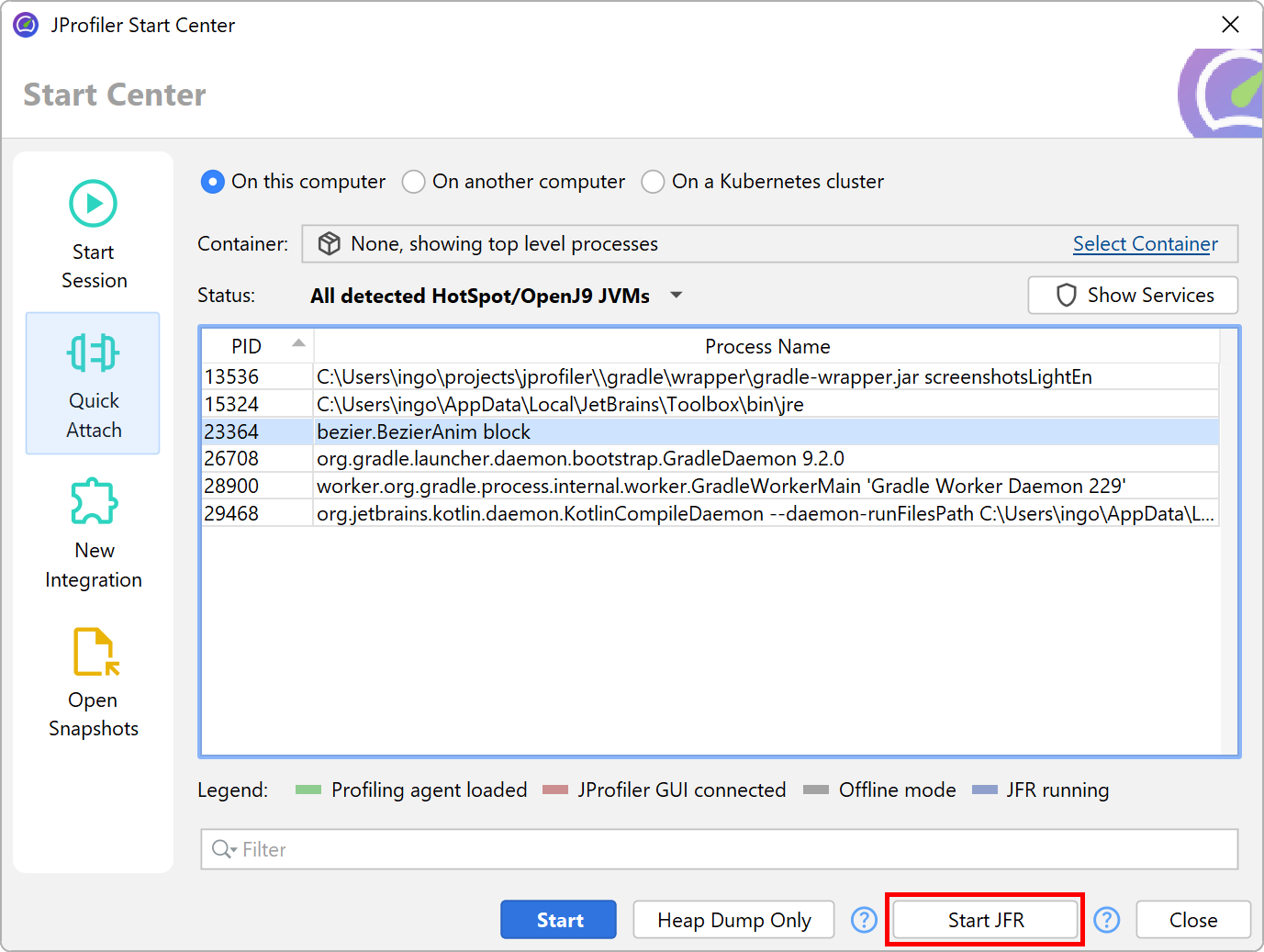This screenshot has width=1264, height=952.
Task: Click help icon next to Start JFR
Action: (x=1107, y=920)
